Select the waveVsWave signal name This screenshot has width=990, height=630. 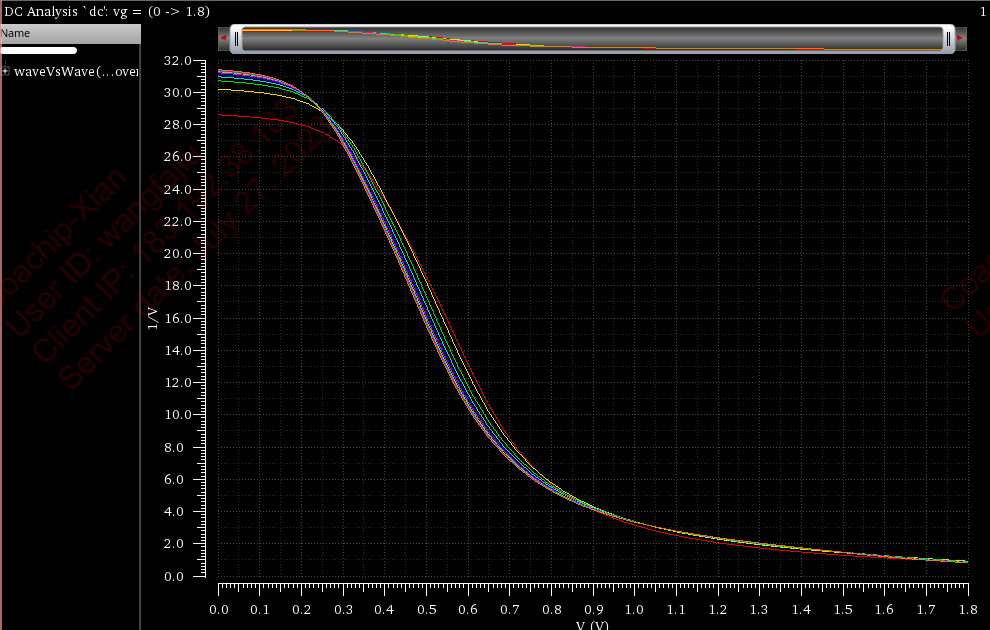click(76, 71)
